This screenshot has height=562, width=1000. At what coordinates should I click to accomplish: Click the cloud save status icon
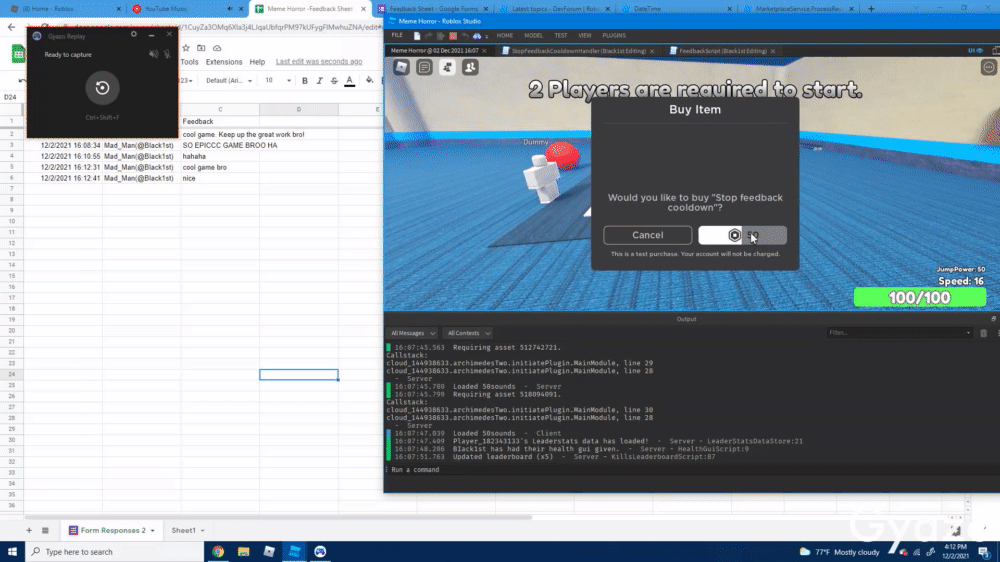coord(217,48)
